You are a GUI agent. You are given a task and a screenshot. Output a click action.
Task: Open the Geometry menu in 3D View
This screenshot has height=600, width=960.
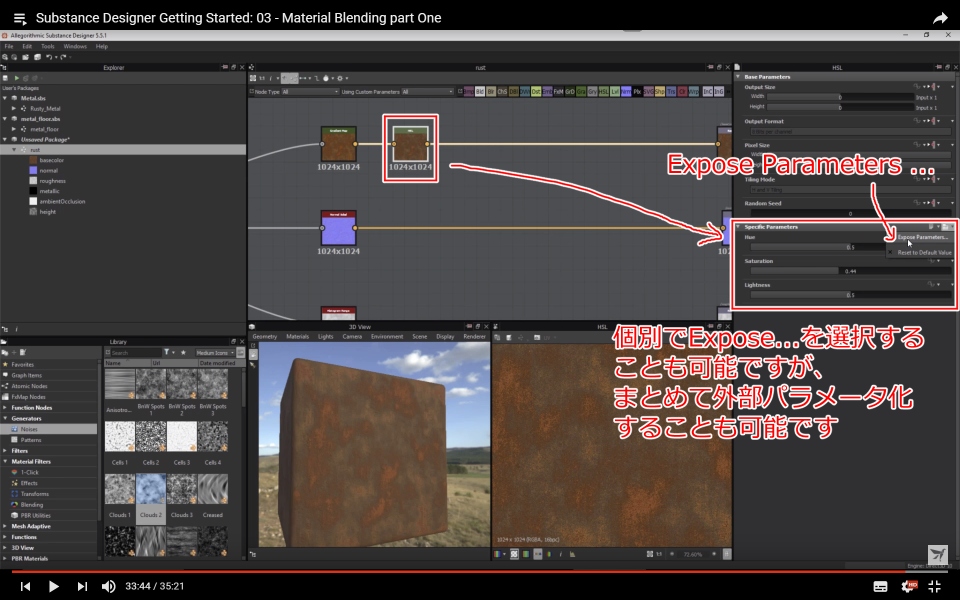(264, 337)
